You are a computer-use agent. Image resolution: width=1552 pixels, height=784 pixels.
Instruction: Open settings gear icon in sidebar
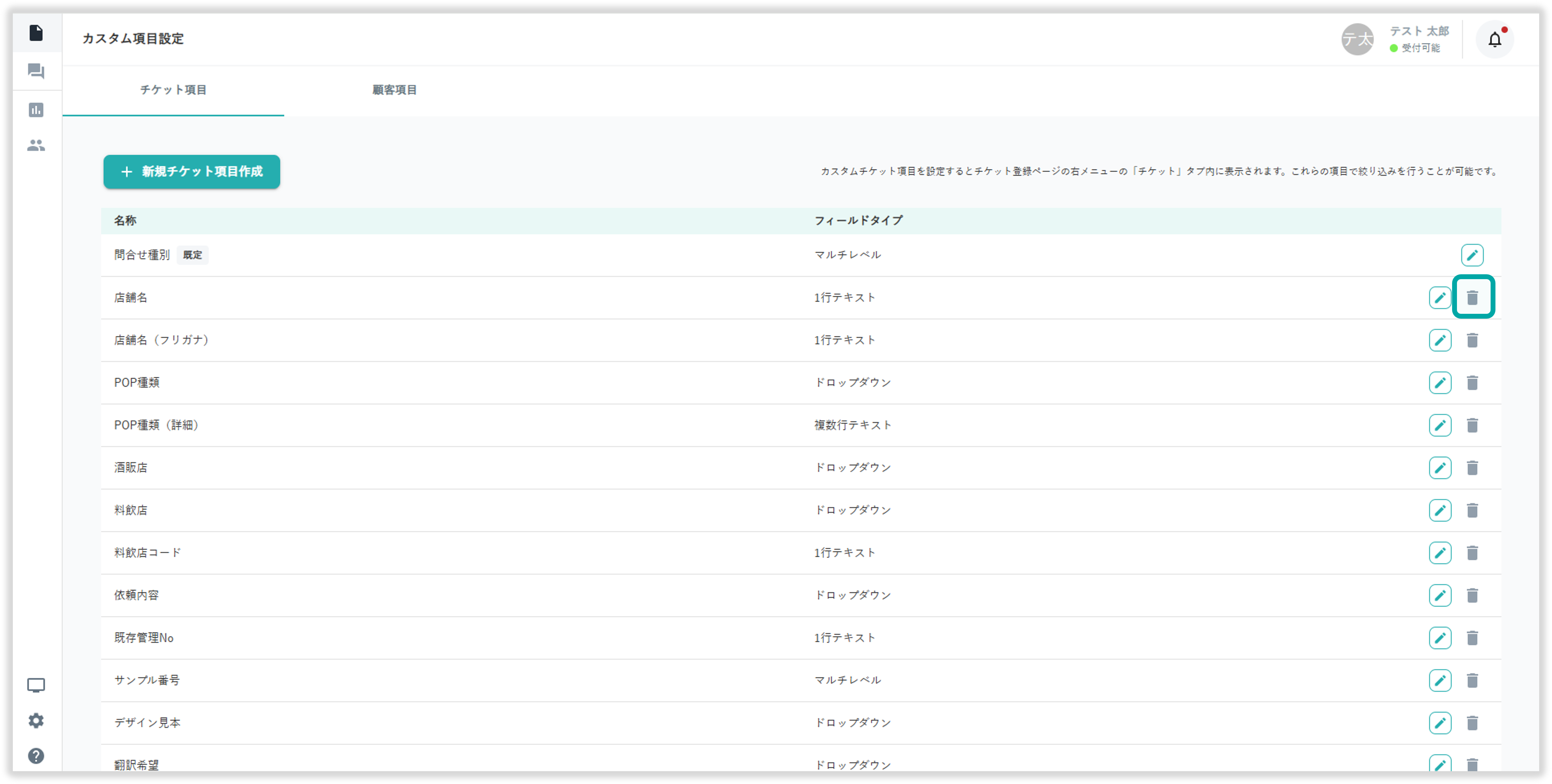(x=36, y=720)
